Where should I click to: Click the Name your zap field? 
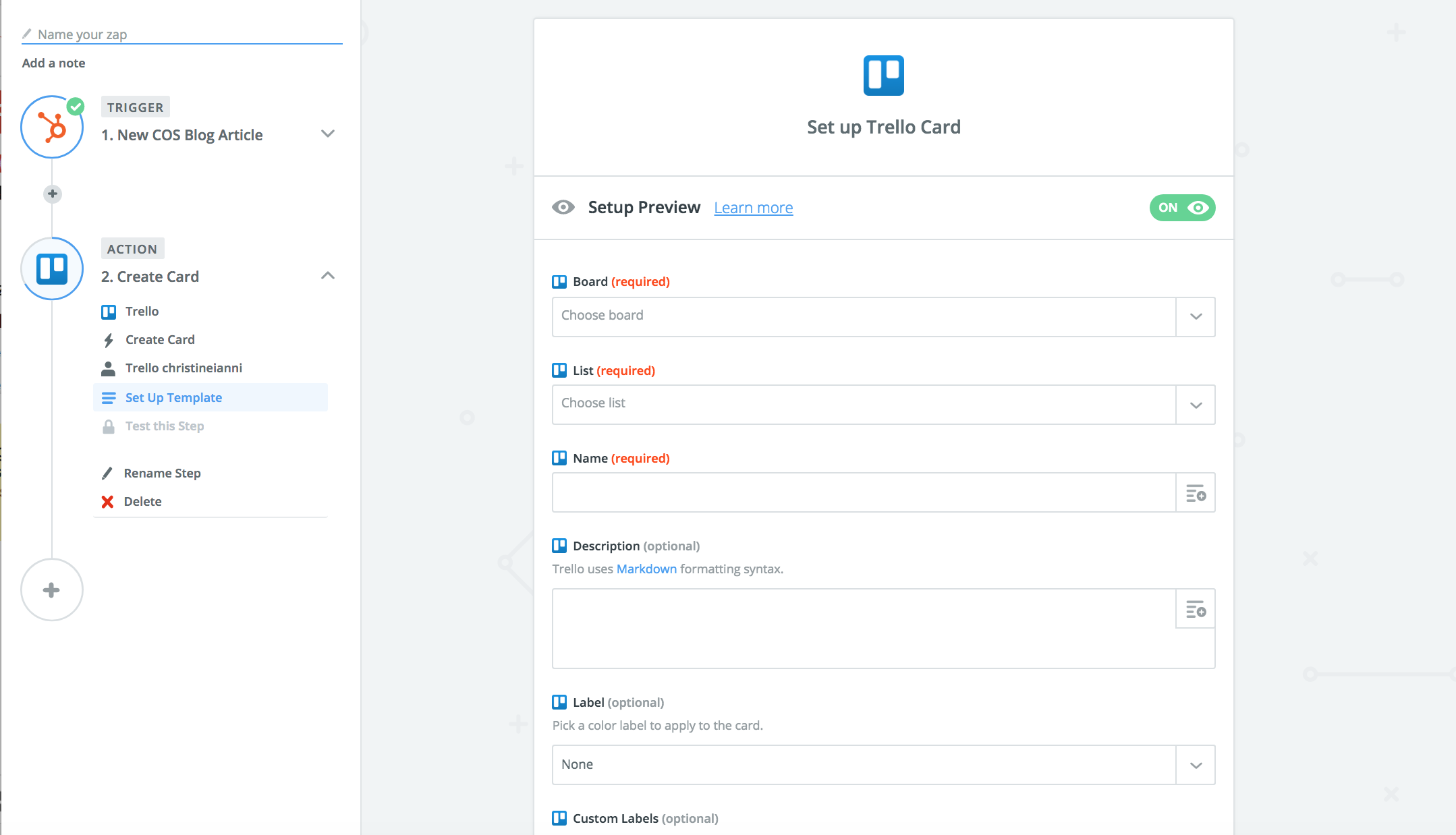pos(182,34)
